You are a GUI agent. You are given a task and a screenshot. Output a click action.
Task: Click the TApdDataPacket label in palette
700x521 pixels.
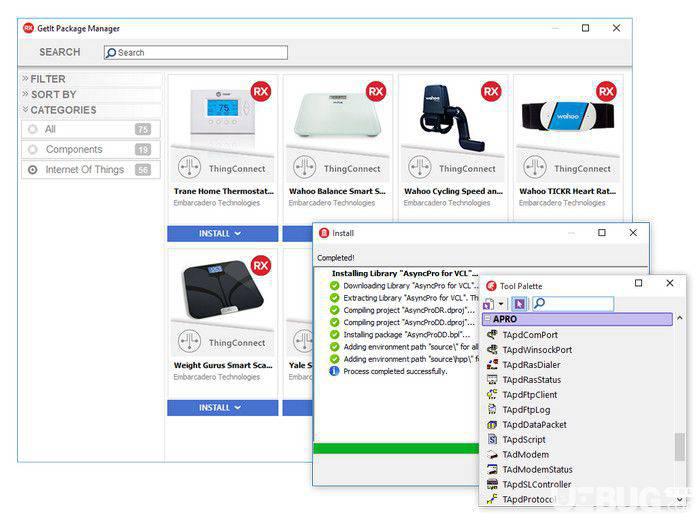point(534,425)
